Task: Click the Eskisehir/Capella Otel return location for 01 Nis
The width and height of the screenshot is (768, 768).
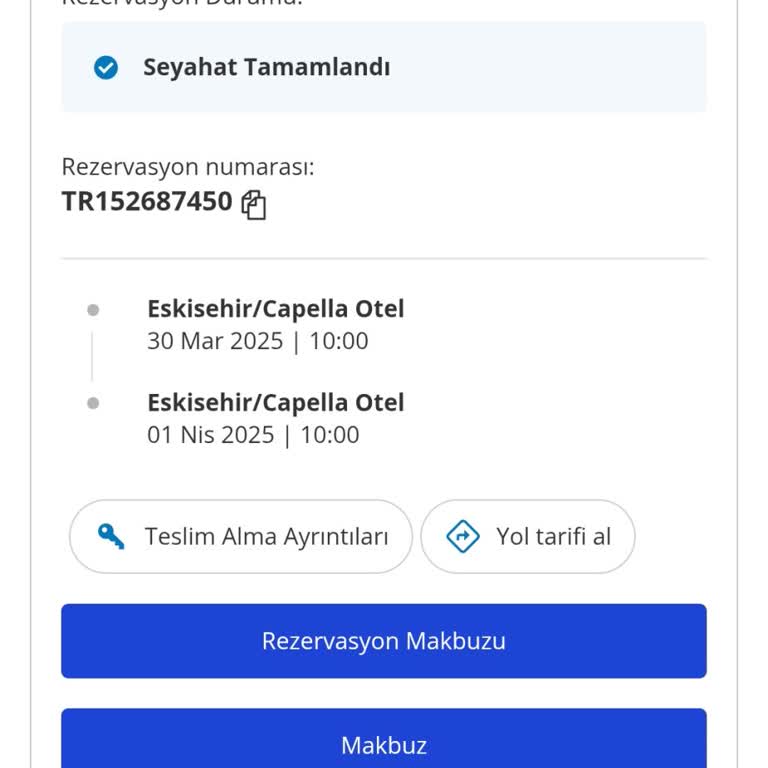Action: (276, 403)
